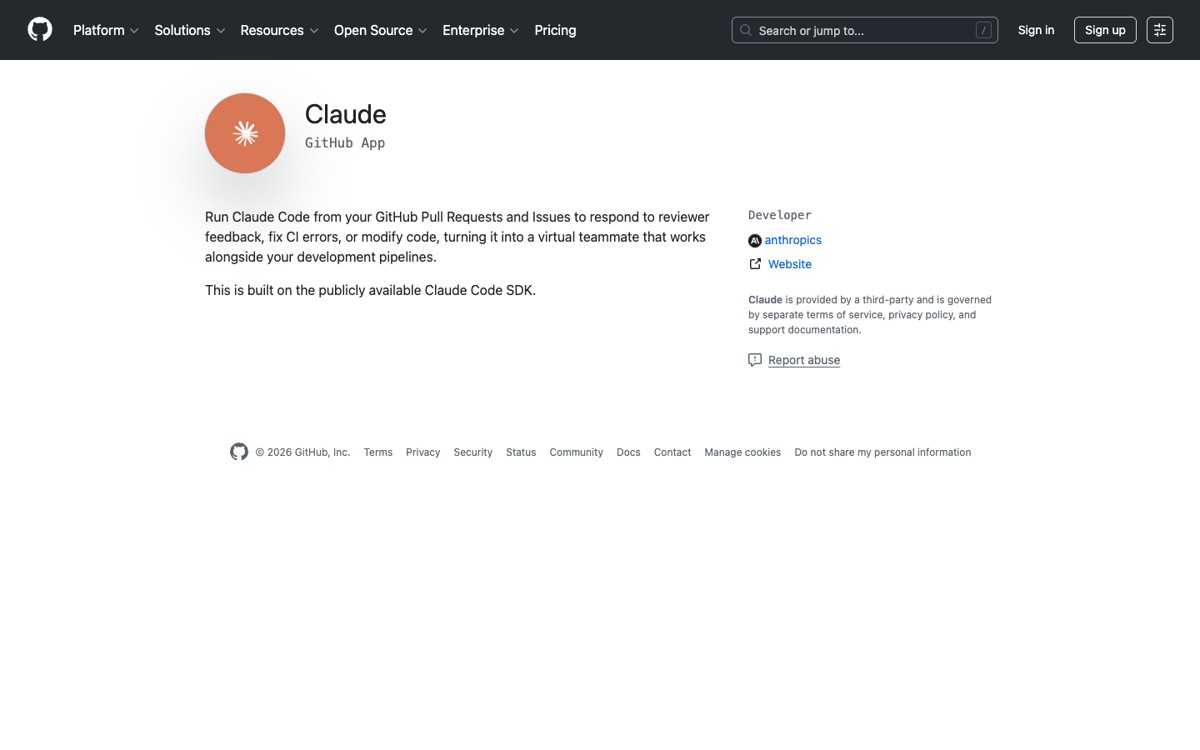1200x750 pixels.
Task: Open the footer Status link
Action: click(521, 452)
